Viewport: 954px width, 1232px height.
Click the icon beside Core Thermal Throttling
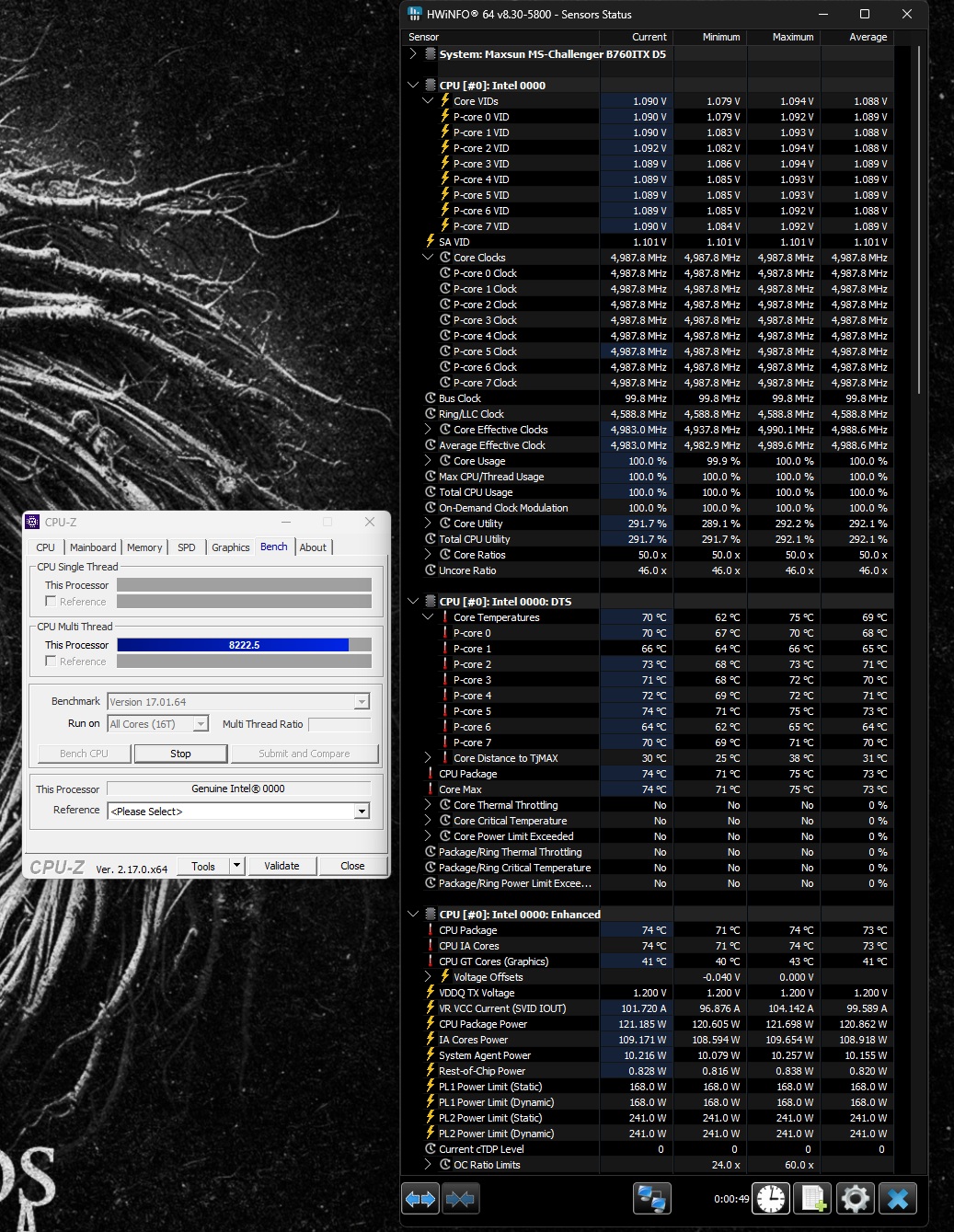(445, 805)
